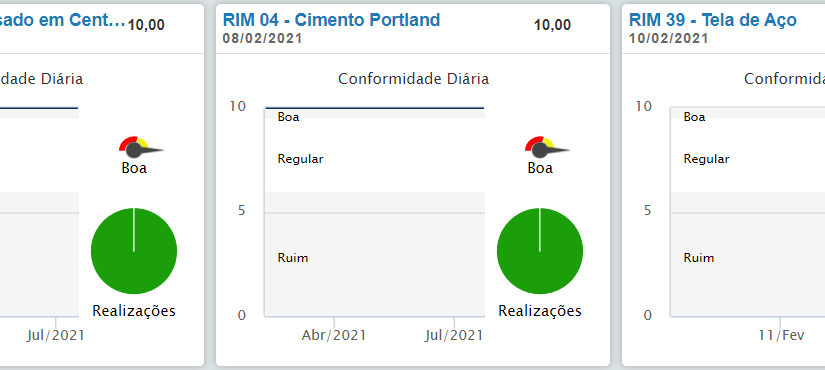Image resolution: width=825 pixels, height=370 pixels.
Task: Click the Ruim band label in the Cimento Portland chart
Action: point(293,258)
